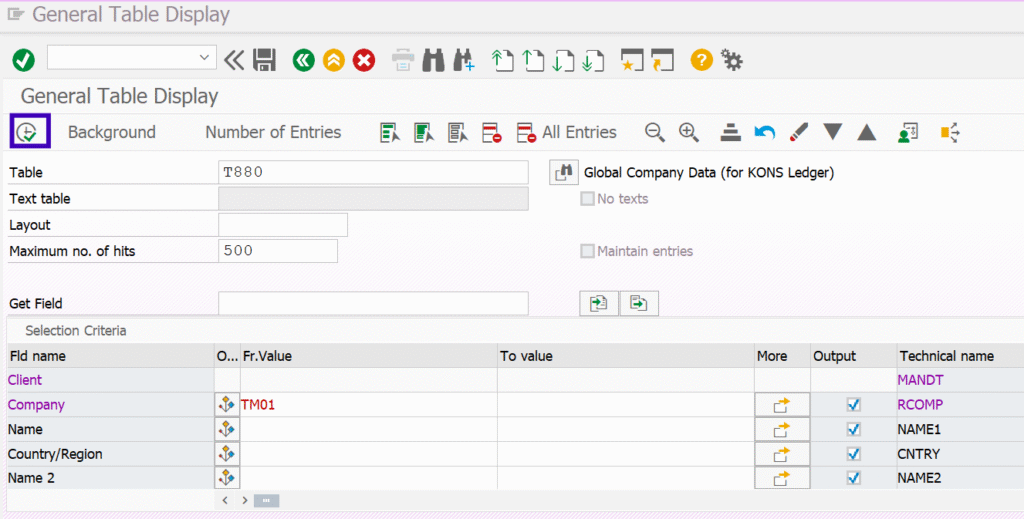Click the double-chevron collapse command field icon
The height and width of the screenshot is (519, 1024).
[x=234, y=60]
